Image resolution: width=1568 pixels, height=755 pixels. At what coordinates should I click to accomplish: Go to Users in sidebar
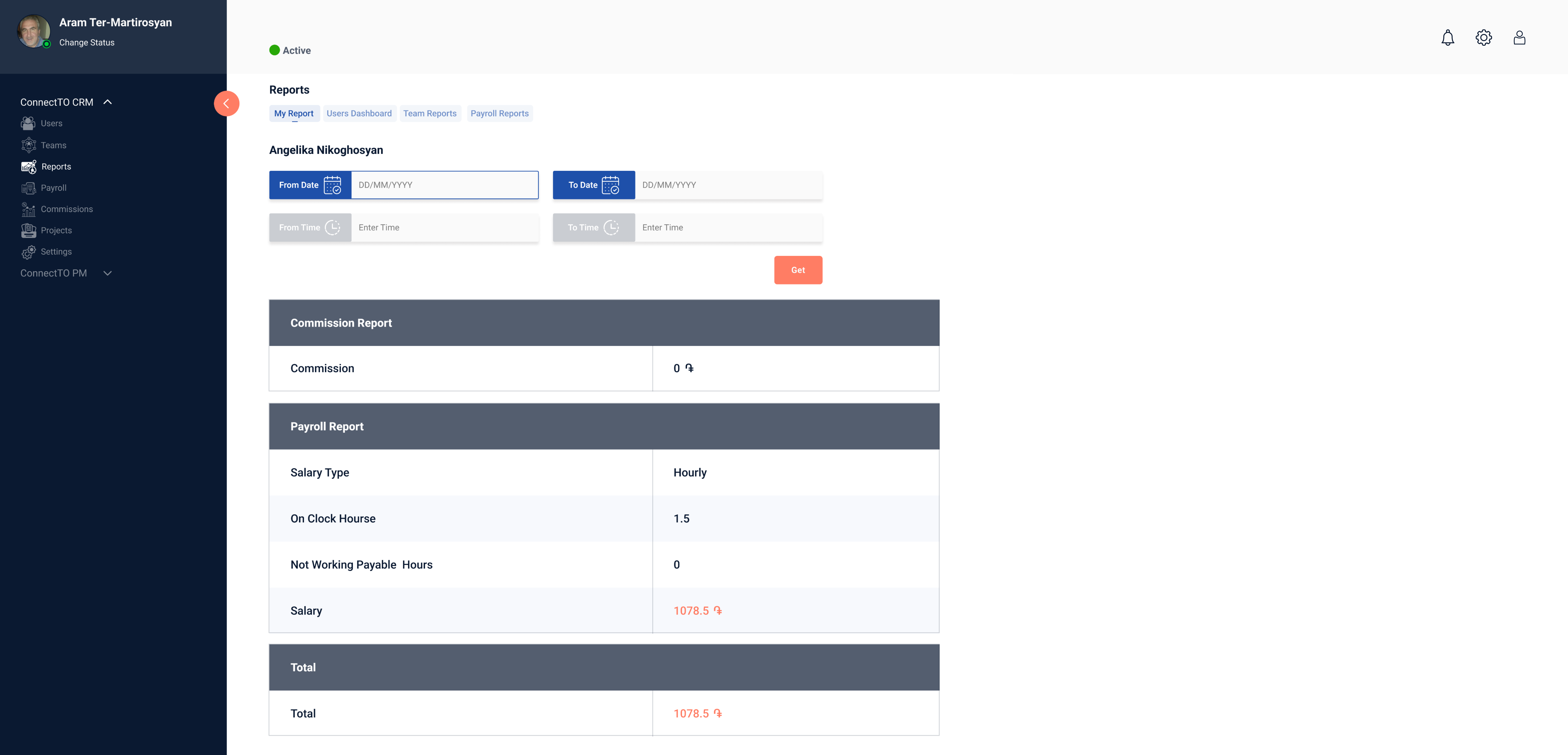[x=52, y=123]
